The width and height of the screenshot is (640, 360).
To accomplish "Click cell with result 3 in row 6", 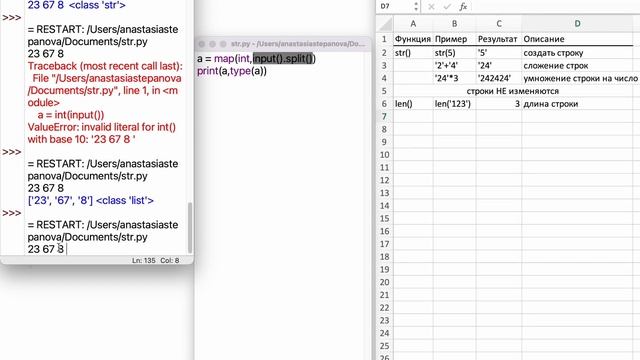I will point(499,104).
